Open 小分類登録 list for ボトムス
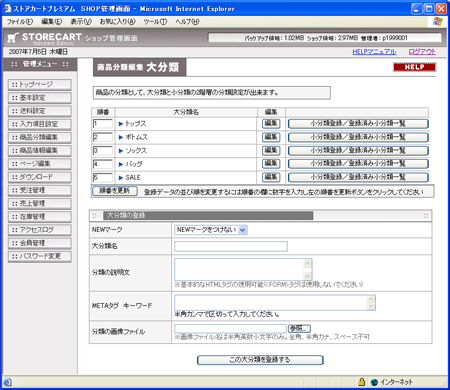The height and width of the screenshot is (390, 450). click(358, 137)
